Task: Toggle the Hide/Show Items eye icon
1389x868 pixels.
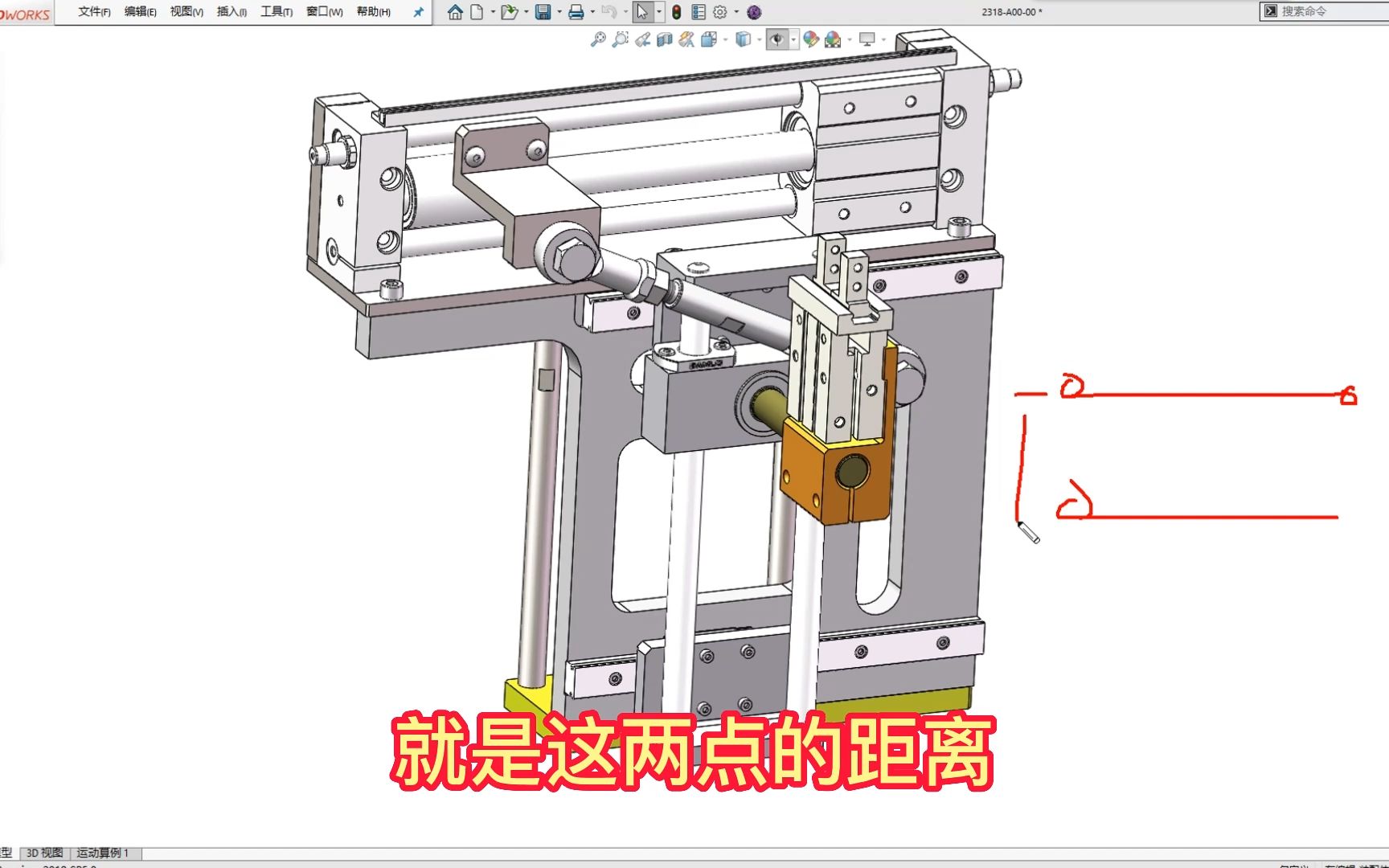Action: pos(777,39)
